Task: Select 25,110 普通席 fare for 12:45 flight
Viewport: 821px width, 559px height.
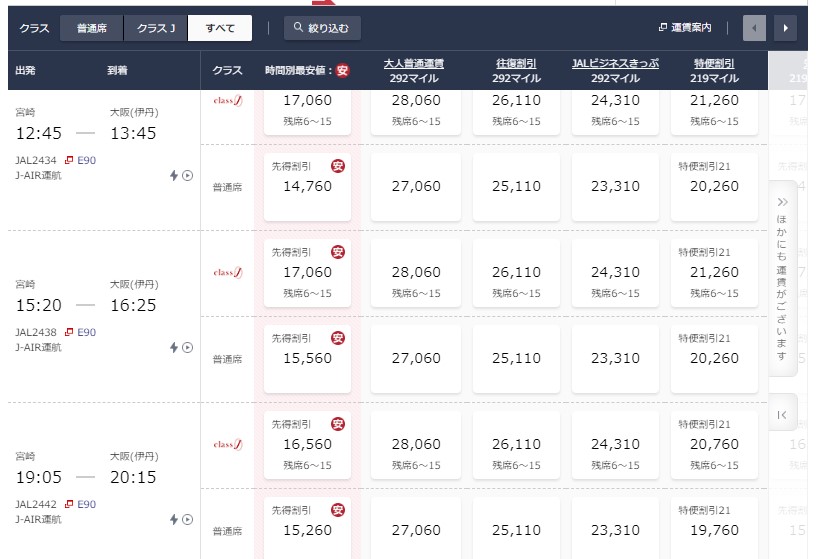Action: point(516,187)
